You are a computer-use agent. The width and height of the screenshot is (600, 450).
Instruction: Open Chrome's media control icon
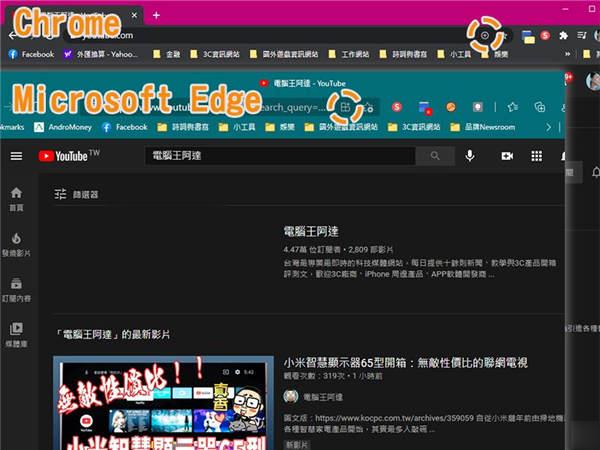point(582,36)
